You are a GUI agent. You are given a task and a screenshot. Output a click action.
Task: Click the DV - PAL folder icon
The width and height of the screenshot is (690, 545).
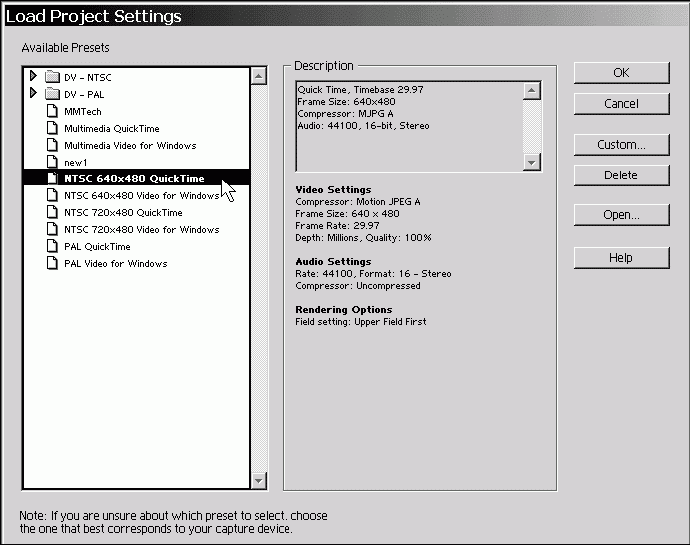pos(52,94)
